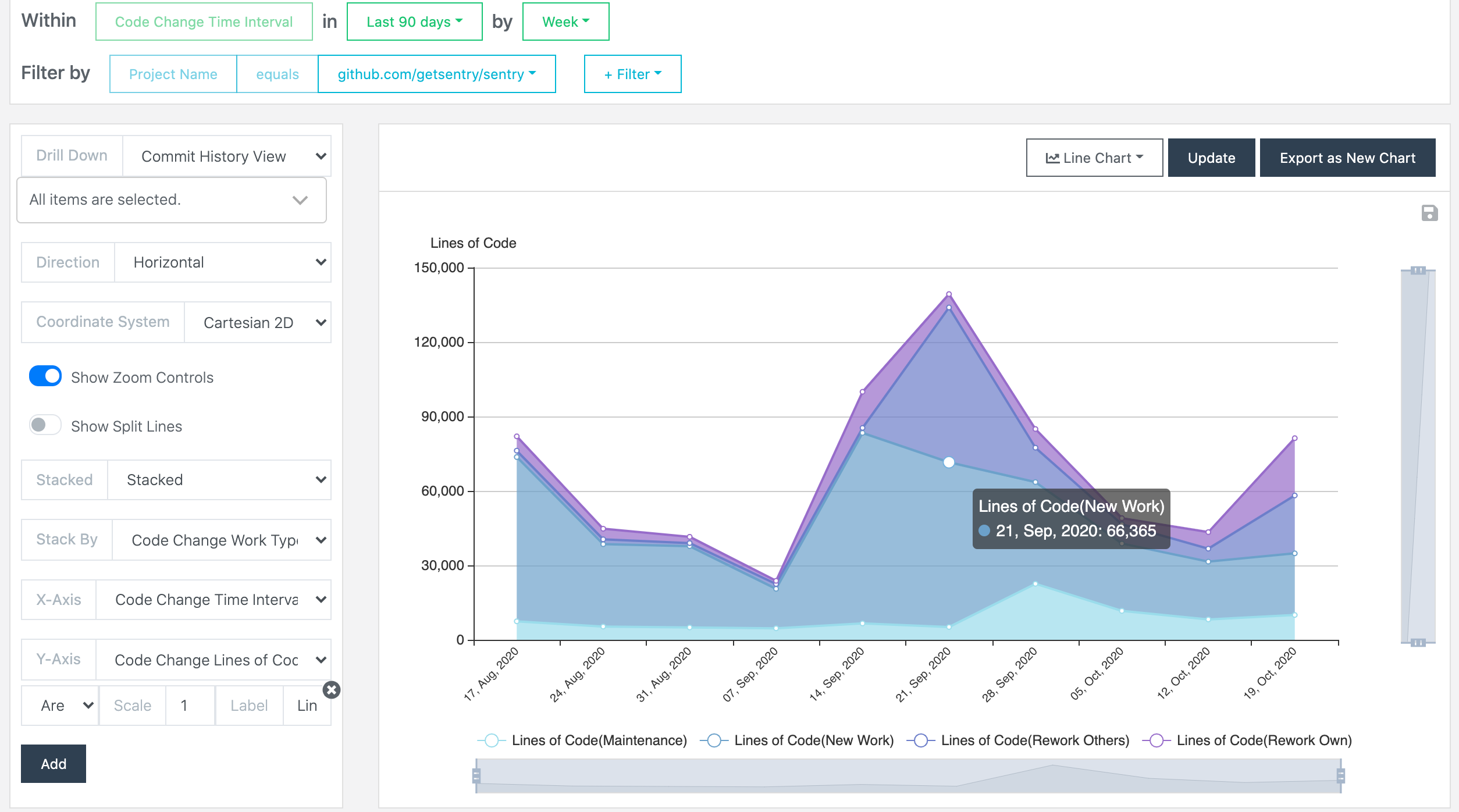Click the top vertical zoom handle

pos(1418,270)
